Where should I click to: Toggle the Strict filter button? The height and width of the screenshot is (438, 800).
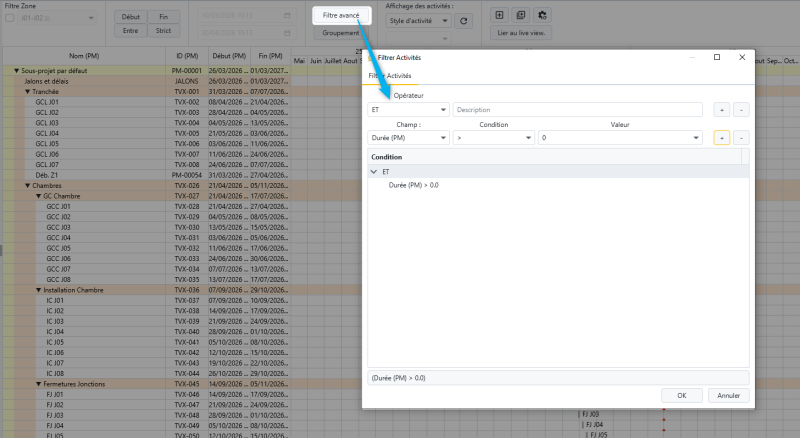pyautogui.click(x=164, y=31)
